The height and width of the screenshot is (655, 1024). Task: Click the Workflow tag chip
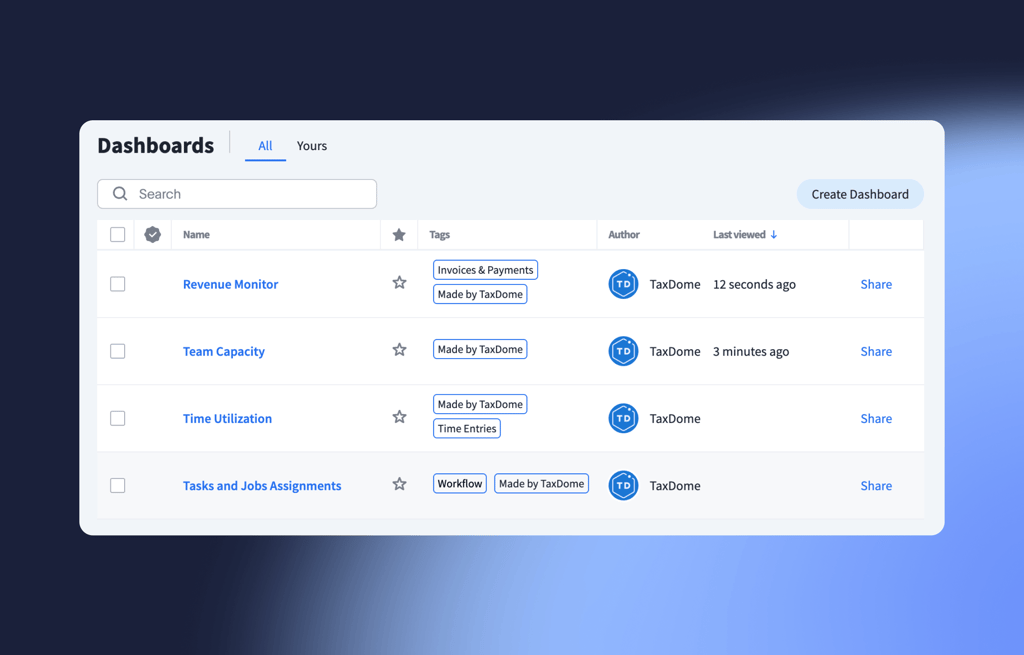460,484
